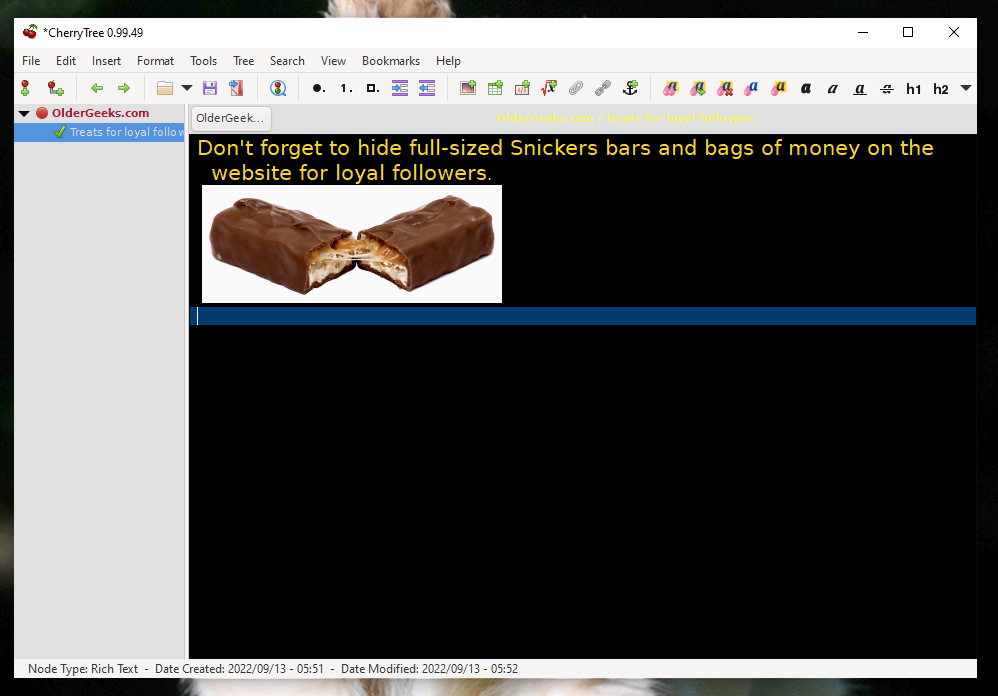Apply bulleted list formatting
The width and height of the screenshot is (998, 696).
319,88
